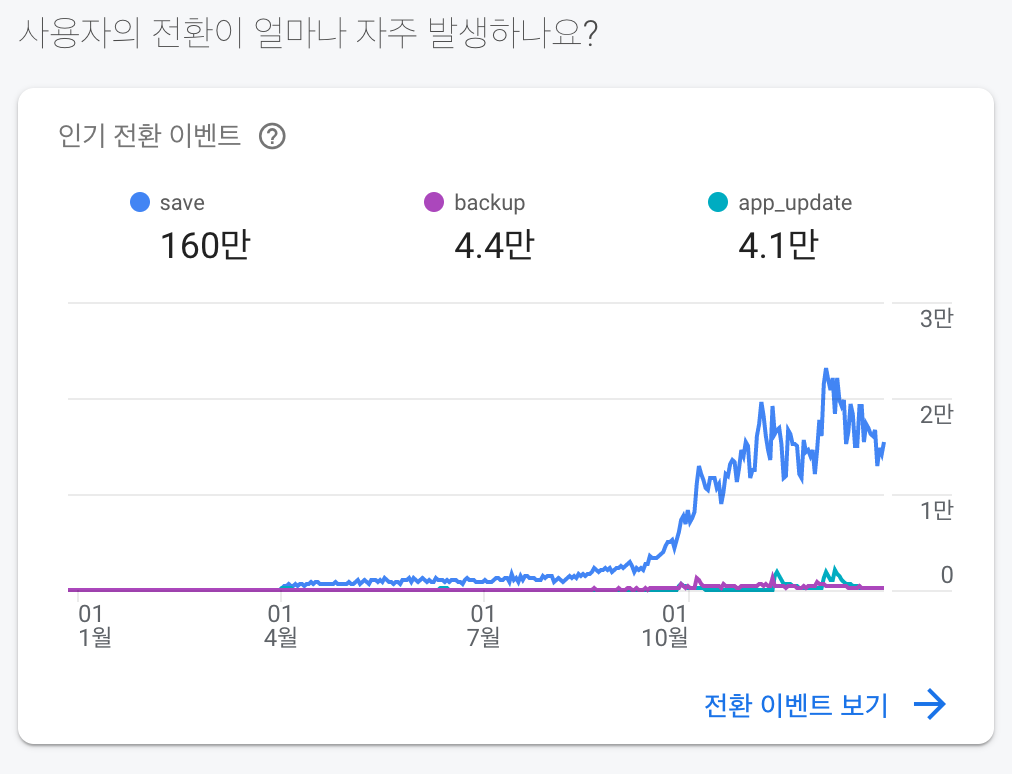
Task: Click the 인기 전환 이벤트 card title
Action: point(150,136)
